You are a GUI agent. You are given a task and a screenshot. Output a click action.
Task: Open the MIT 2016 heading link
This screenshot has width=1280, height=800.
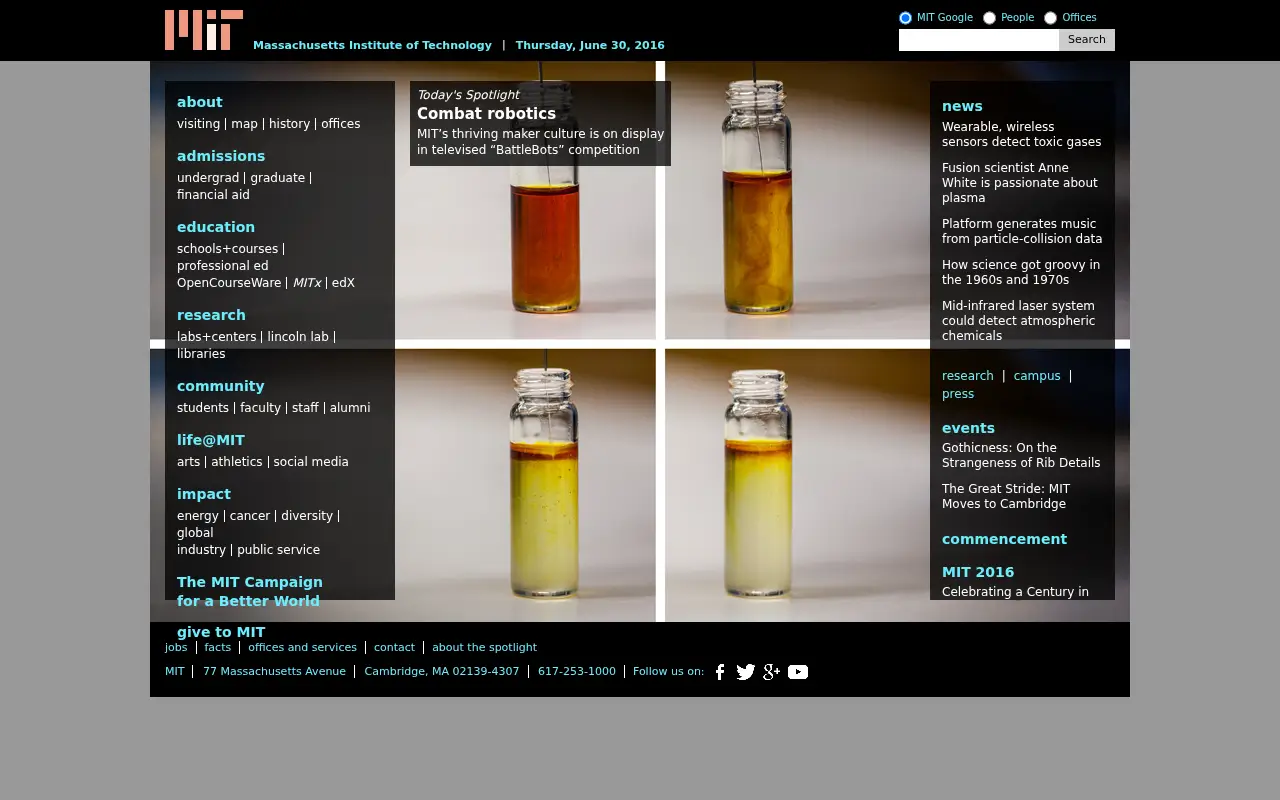tap(978, 572)
